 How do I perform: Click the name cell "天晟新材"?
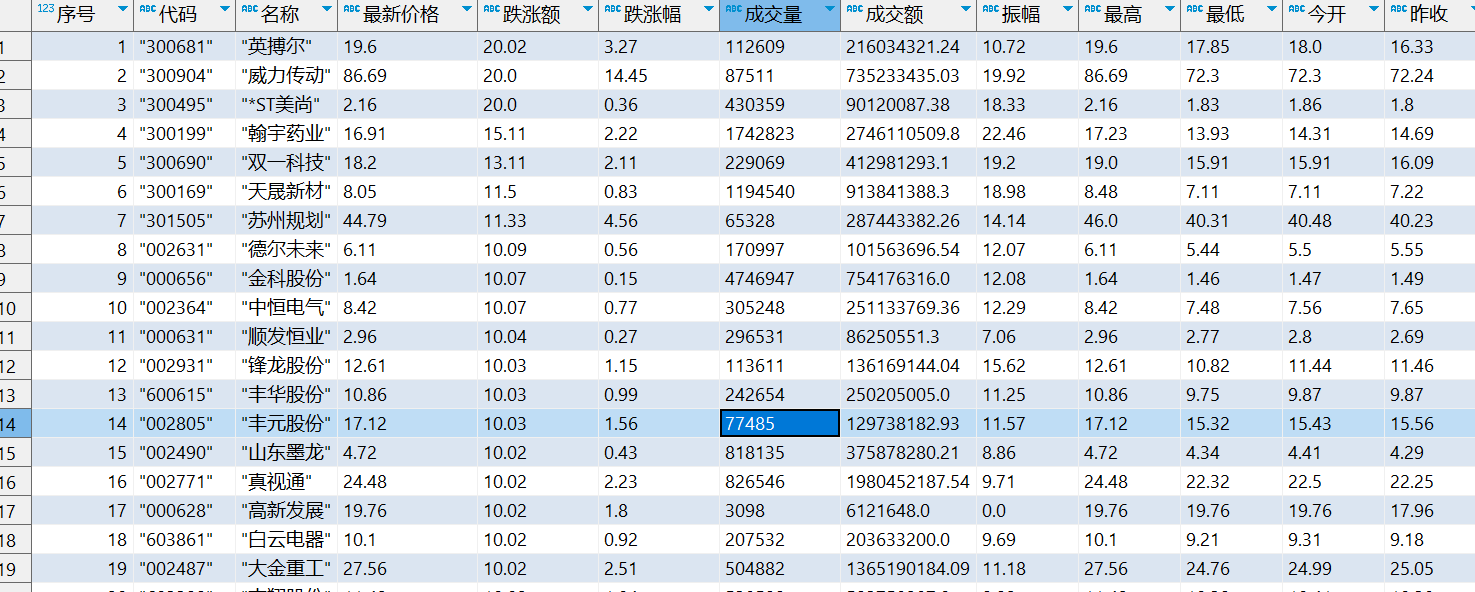click(287, 192)
